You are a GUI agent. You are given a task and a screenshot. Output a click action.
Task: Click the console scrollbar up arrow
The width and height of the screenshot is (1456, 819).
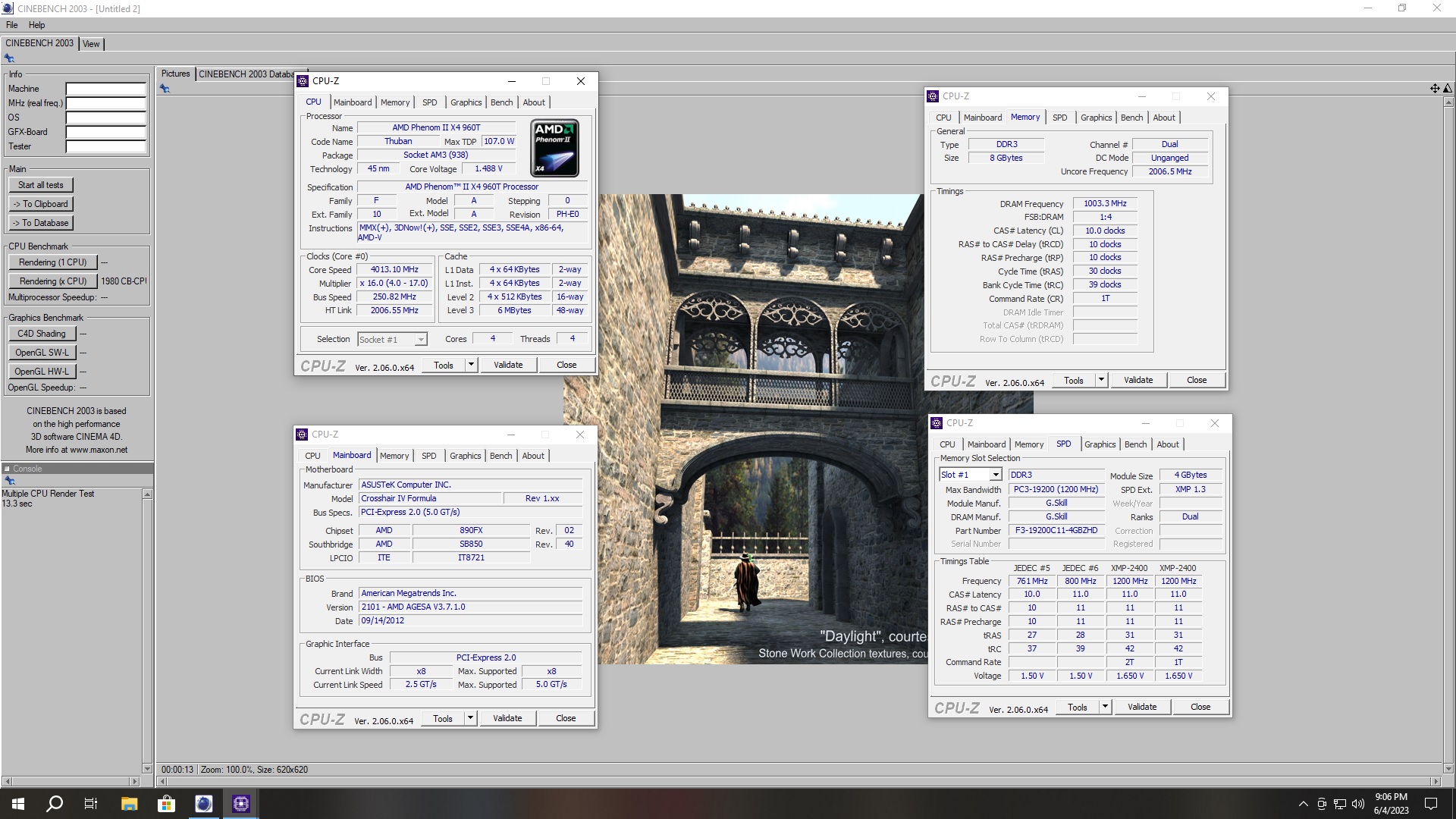pyautogui.click(x=147, y=494)
